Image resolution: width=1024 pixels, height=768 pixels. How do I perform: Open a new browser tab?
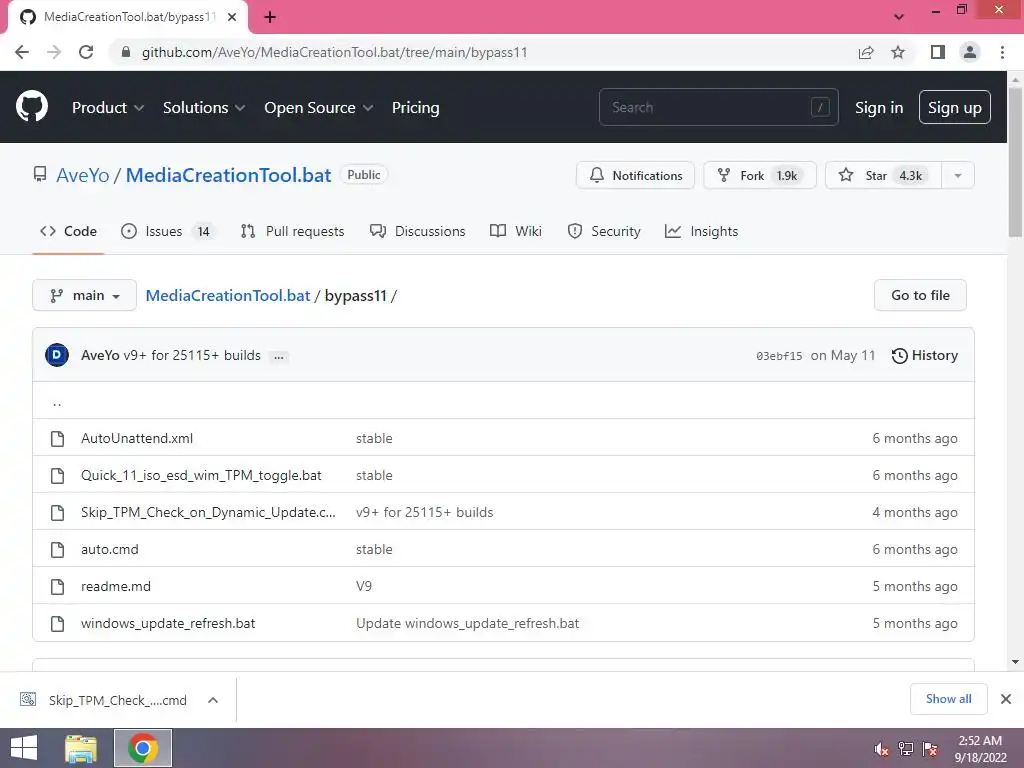tap(270, 17)
